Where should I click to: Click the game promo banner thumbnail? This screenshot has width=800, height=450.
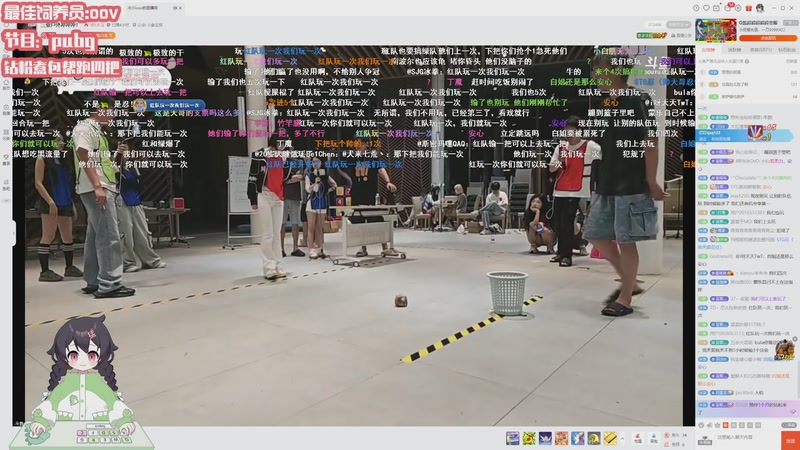tap(715, 31)
